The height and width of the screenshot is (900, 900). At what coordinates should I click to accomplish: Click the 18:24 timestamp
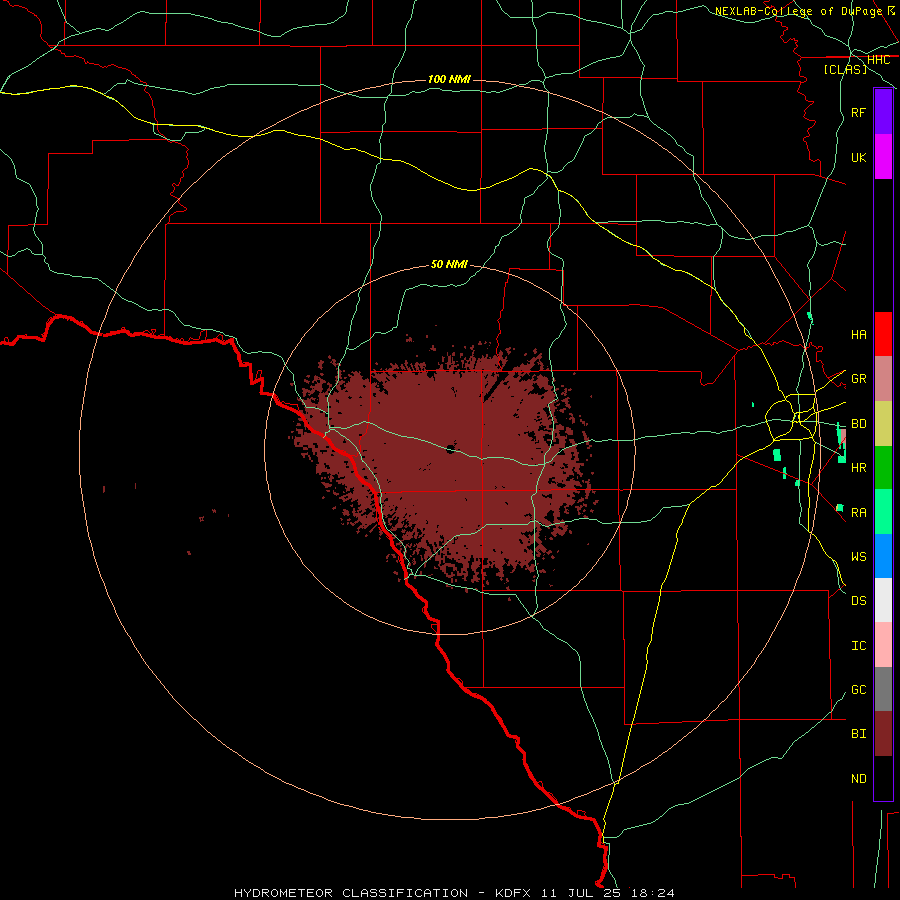(x=653, y=893)
